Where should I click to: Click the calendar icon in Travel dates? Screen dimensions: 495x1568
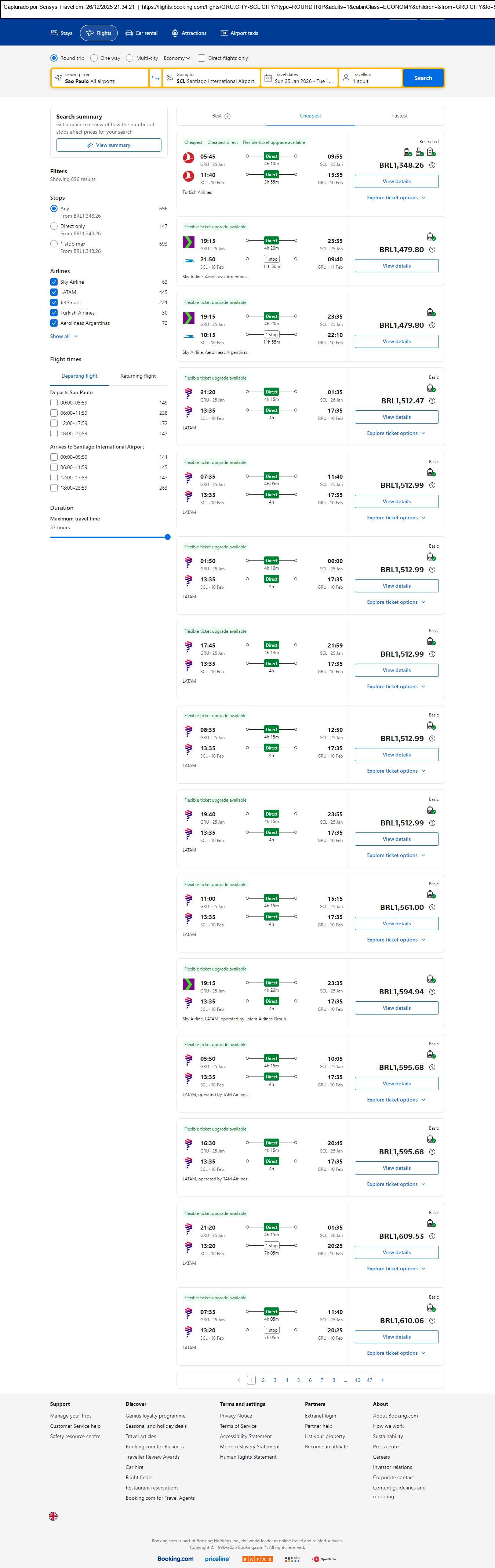point(268,78)
